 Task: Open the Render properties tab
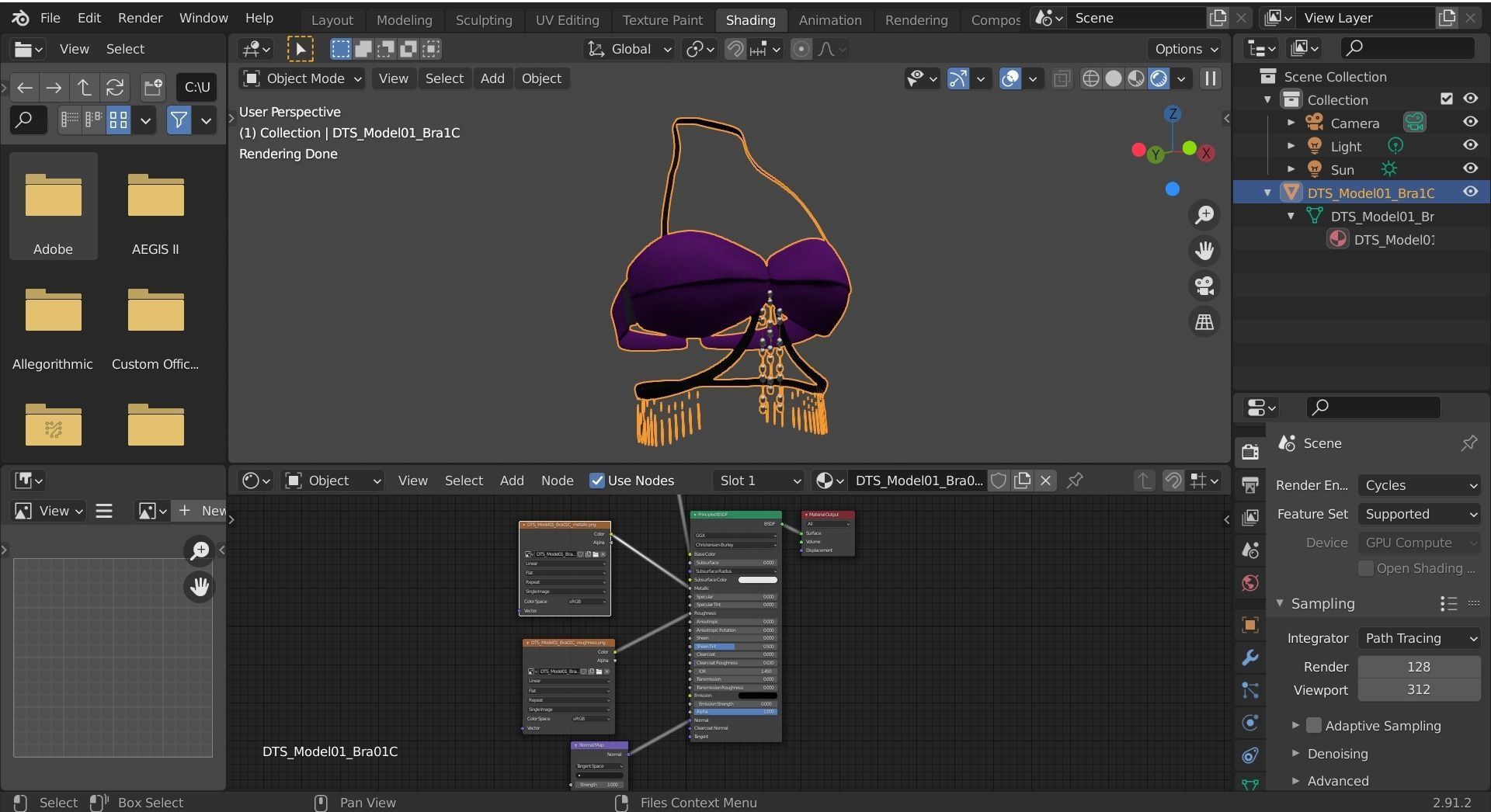[1249, 452]
